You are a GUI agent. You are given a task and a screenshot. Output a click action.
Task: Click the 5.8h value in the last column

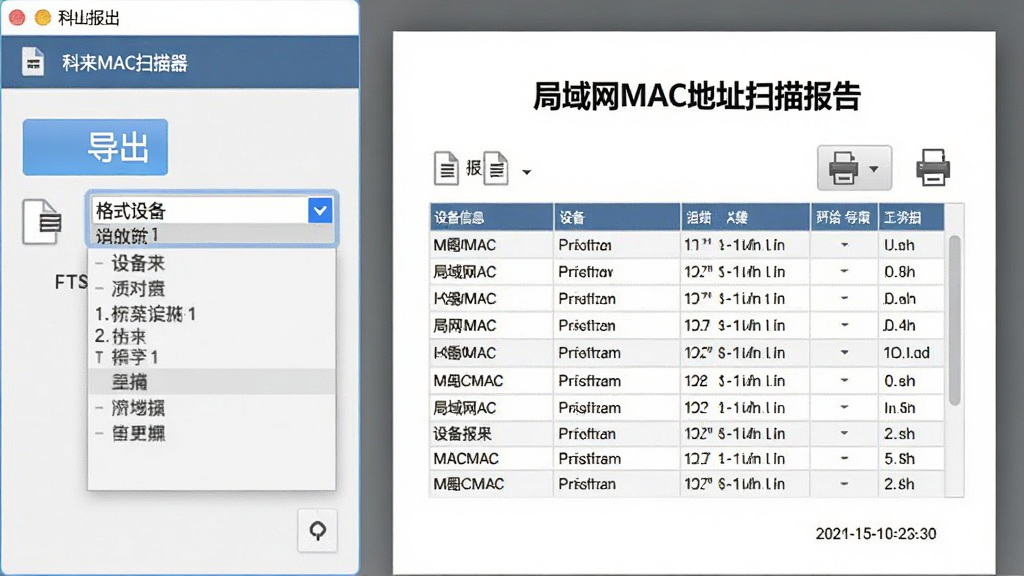(899, 459)
